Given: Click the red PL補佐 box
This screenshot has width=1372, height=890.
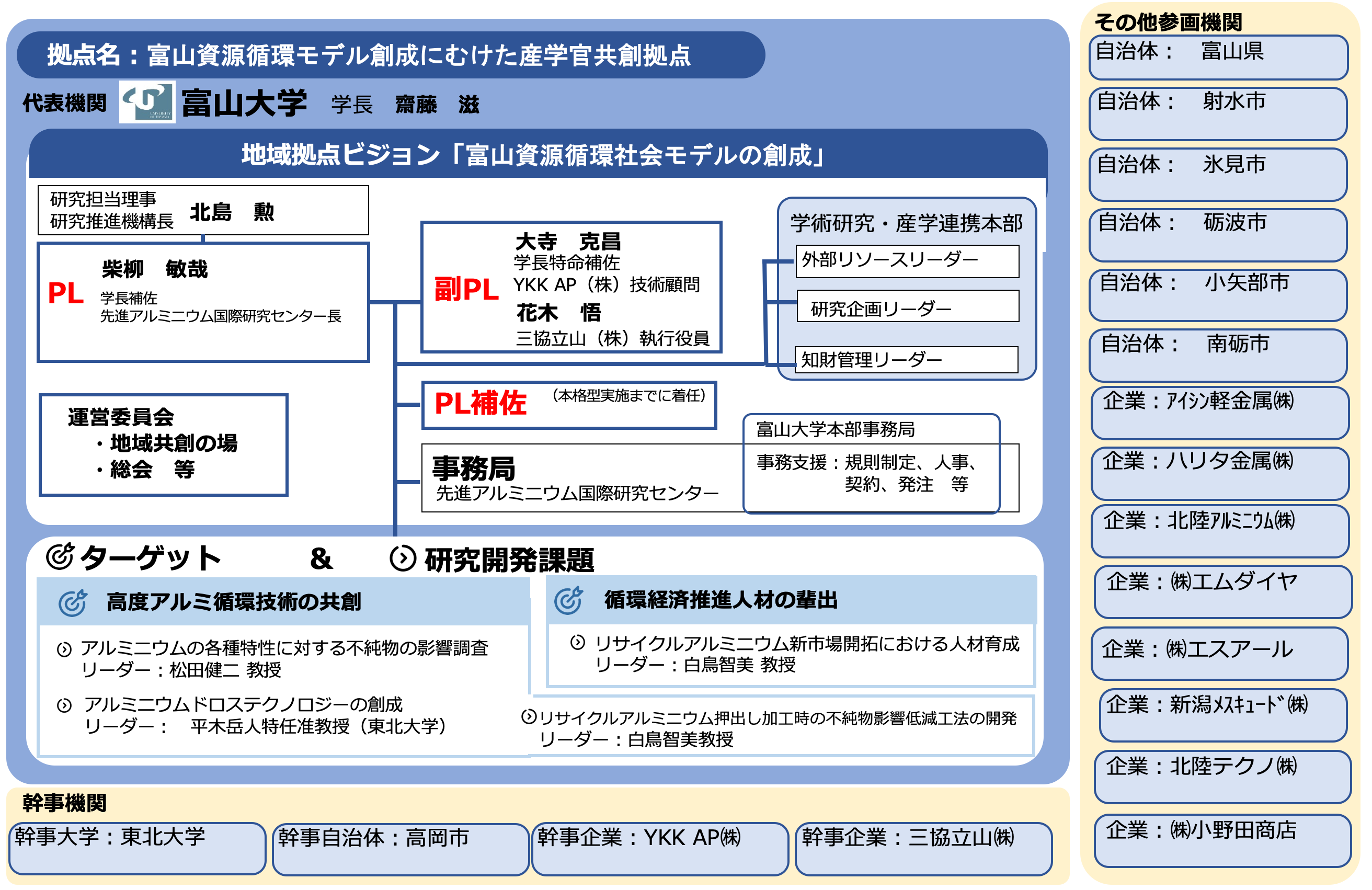Looking at the screenshot, I should [x=568, y=405].
